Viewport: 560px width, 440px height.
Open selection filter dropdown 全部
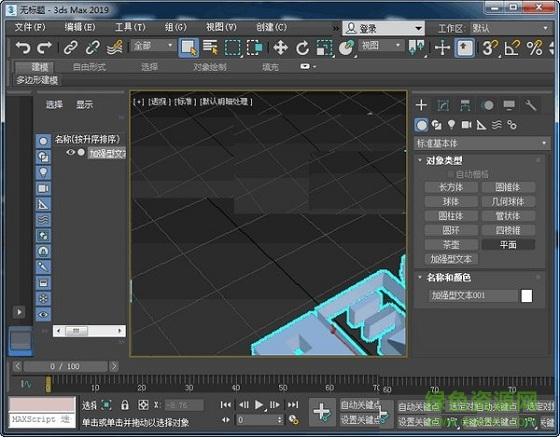(152, 45)
